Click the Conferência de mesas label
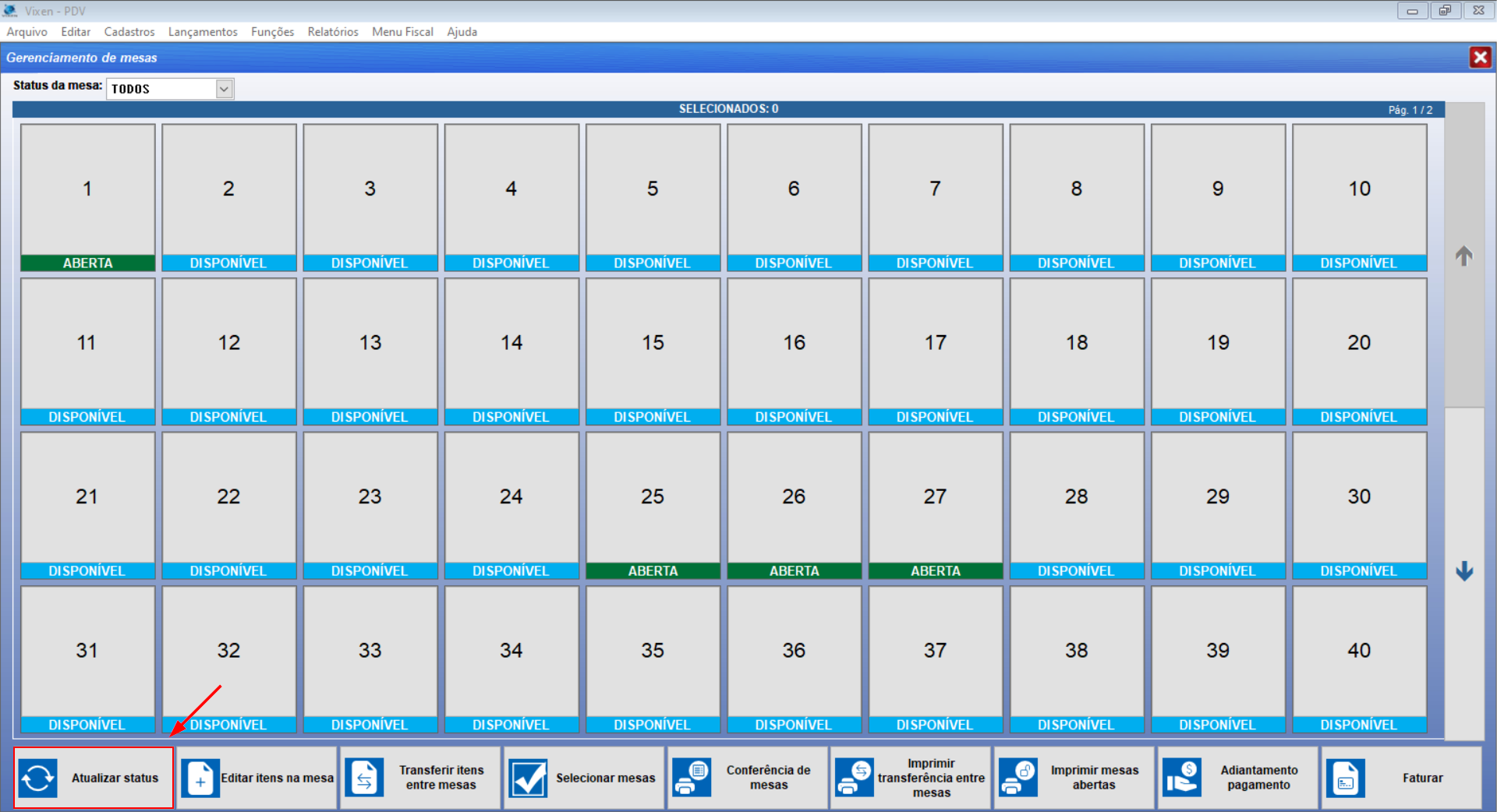Image resolution: width=1497 pixels, height=812 pixels. (769, 778)
